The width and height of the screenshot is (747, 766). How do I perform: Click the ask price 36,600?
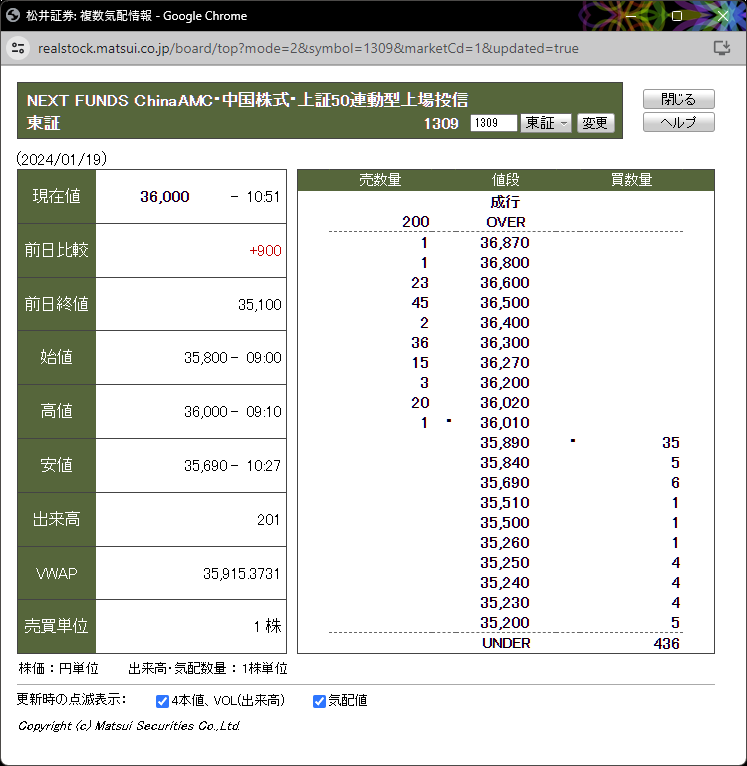tap(505, 282)
